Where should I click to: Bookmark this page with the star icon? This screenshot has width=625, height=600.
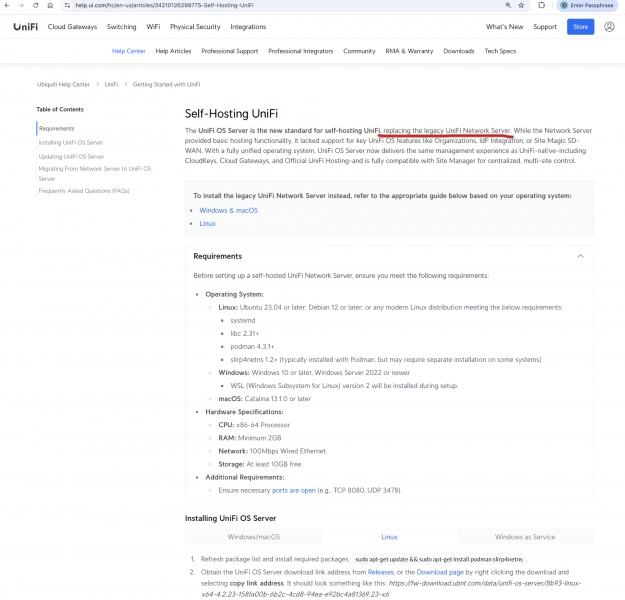point(521,5)
